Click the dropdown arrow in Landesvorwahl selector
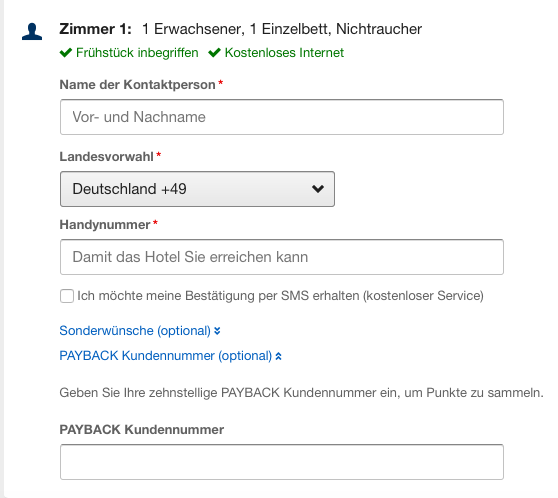Screen dimensions: 558x498 pos(318,189)
